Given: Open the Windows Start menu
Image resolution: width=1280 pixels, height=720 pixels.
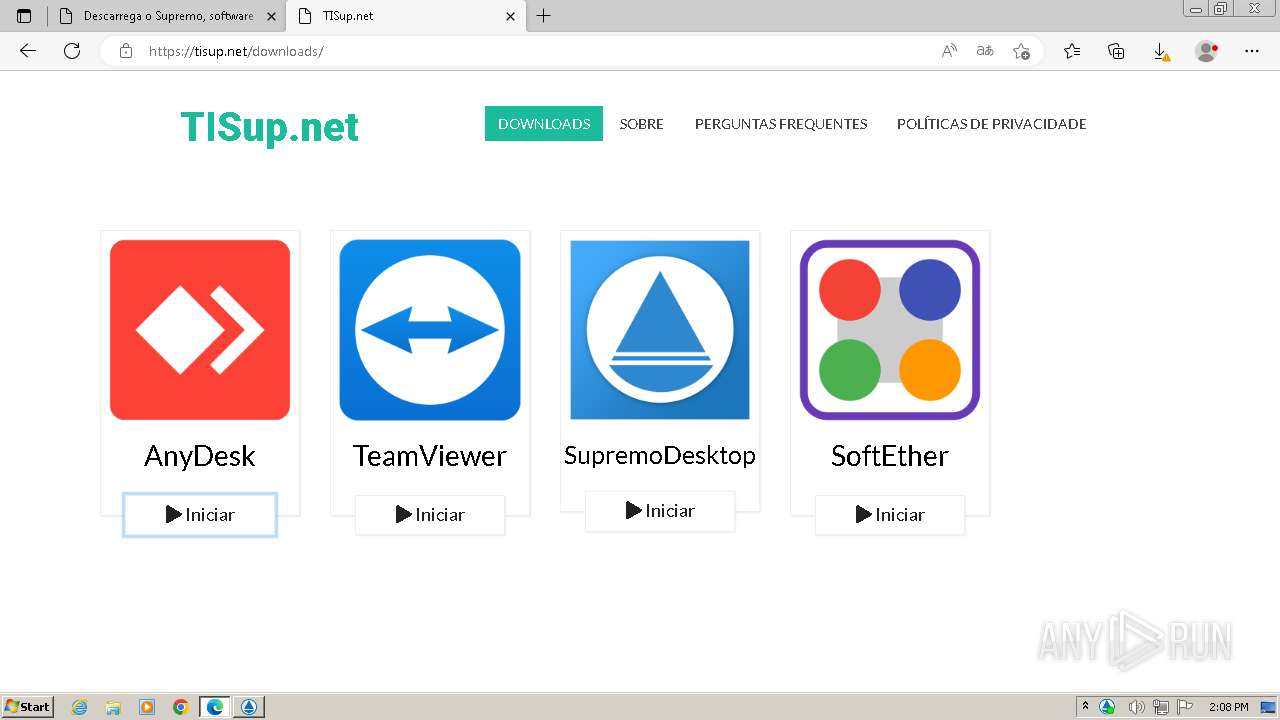Looking at the screenshot, I should 28,707.
